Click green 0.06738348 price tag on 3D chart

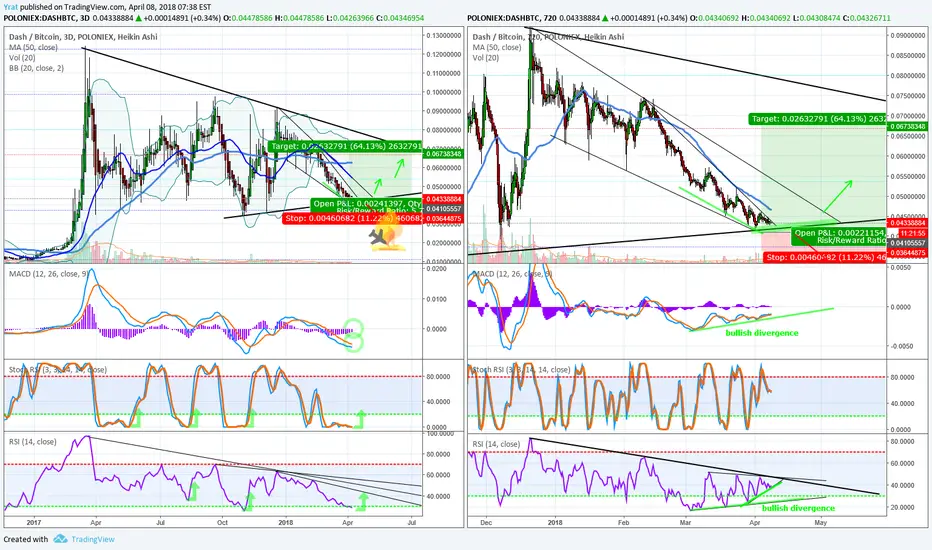443,153
